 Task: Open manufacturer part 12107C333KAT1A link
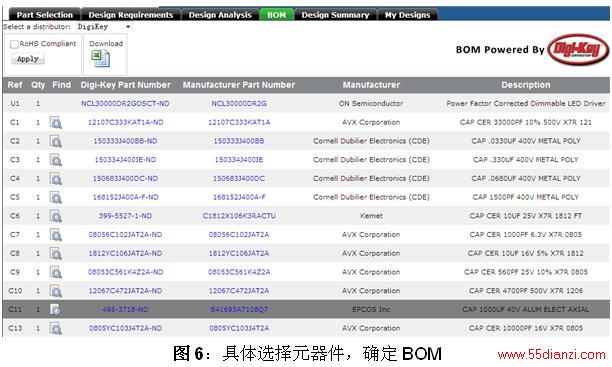(239, 122)
